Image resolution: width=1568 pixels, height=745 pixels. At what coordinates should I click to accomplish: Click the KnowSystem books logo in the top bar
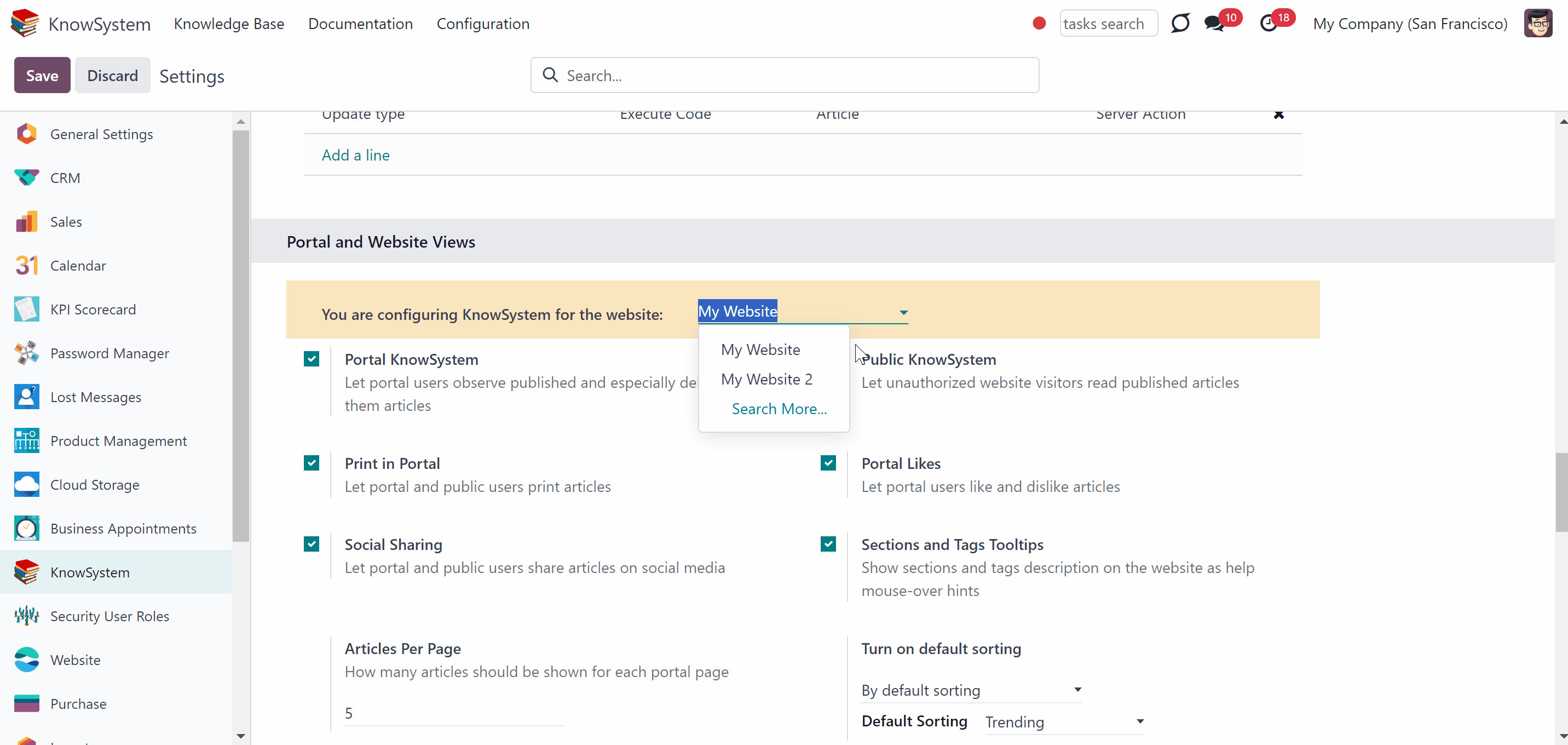click(24, 23)
